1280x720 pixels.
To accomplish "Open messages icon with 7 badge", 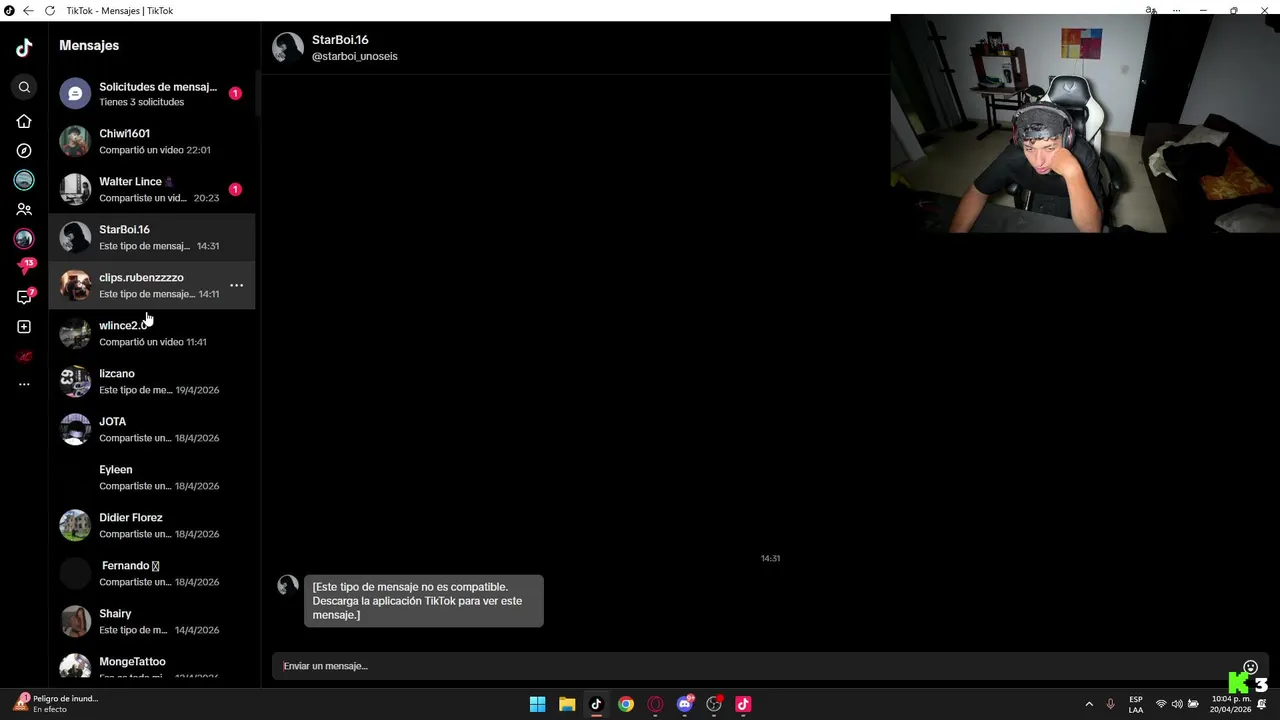I will point(24,297).
